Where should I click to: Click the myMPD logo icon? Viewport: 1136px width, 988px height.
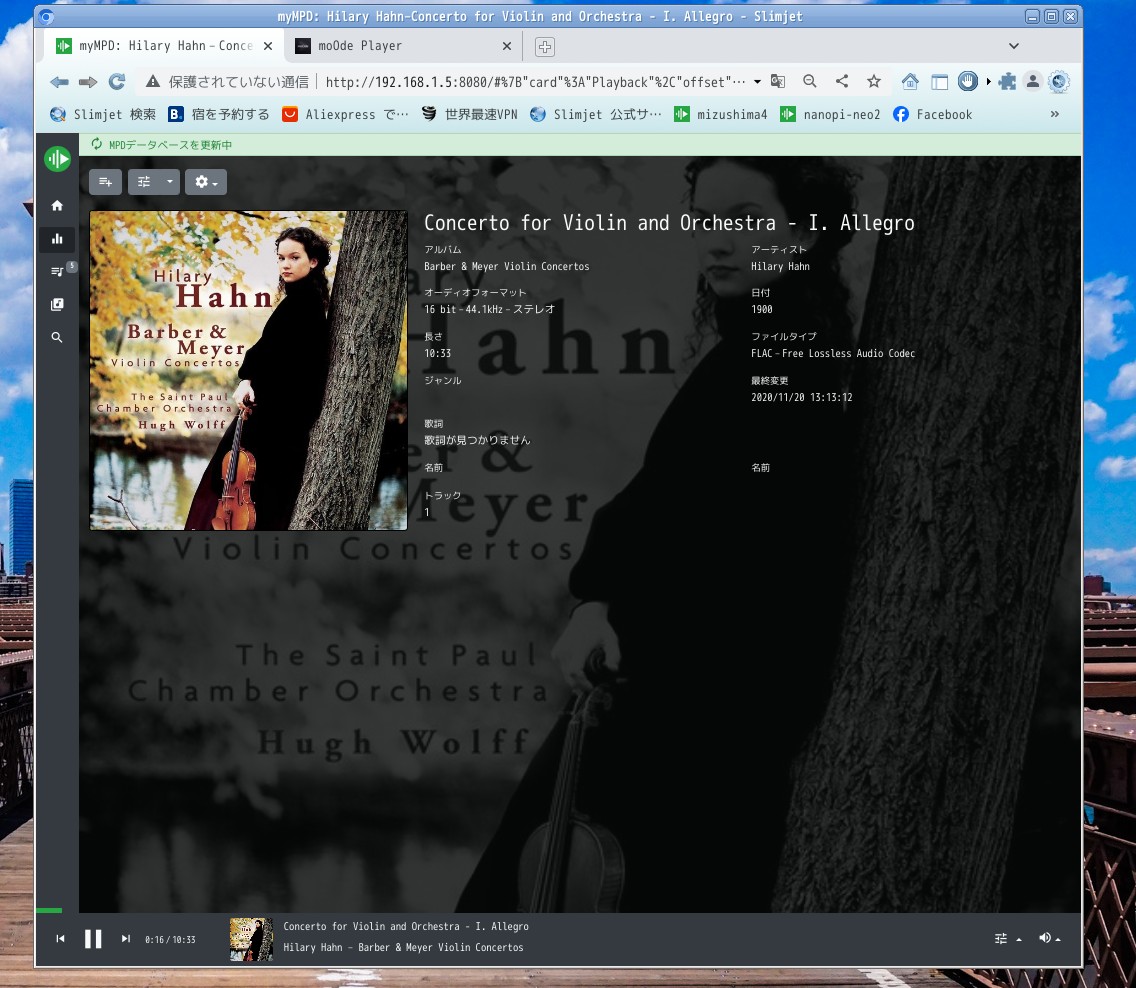[57, 159]
